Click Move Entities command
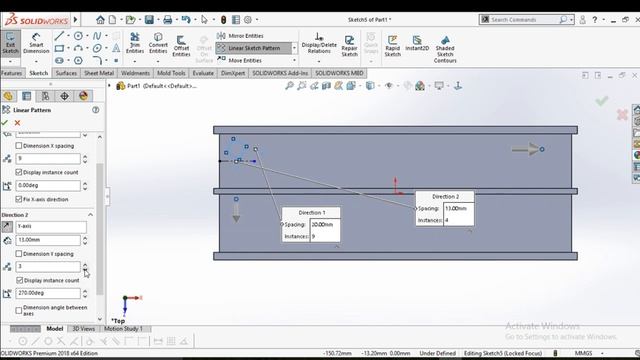Screen dimensions: 640x360 (240, 60)
